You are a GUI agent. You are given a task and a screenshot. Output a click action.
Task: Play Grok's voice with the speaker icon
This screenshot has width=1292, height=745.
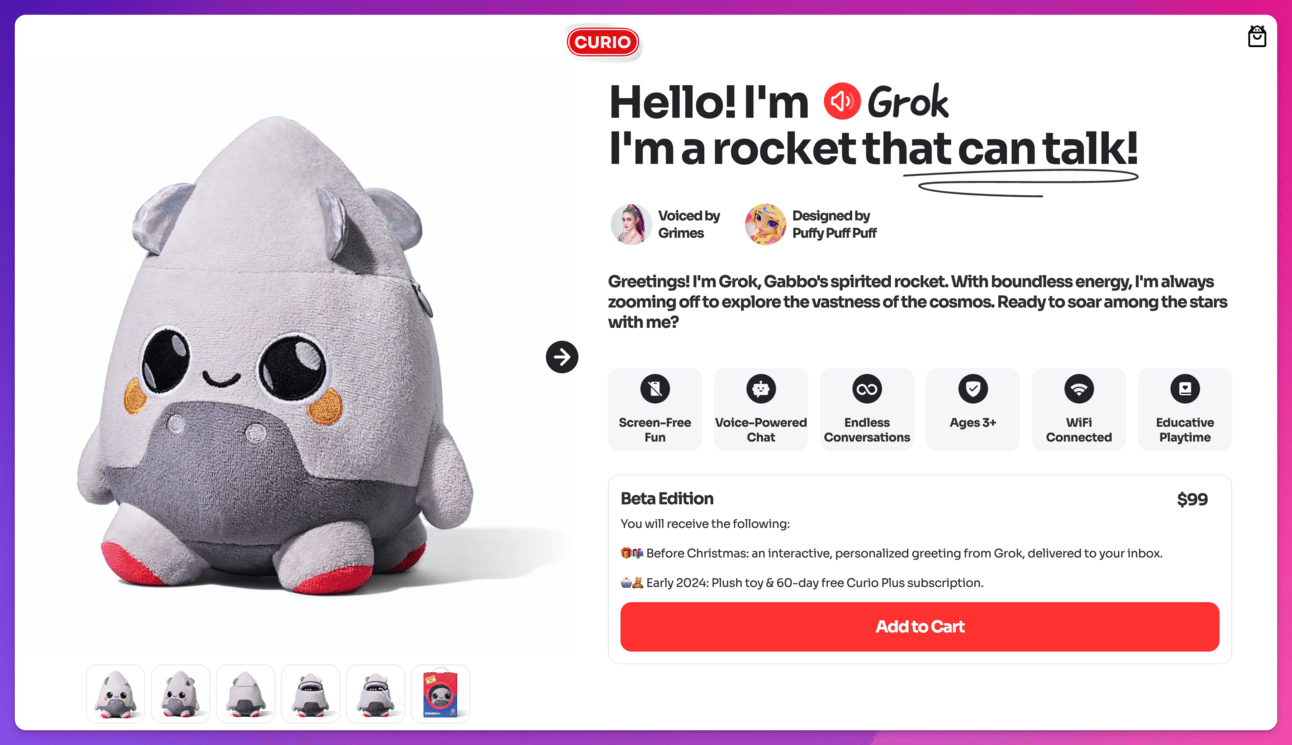(842, 101)
